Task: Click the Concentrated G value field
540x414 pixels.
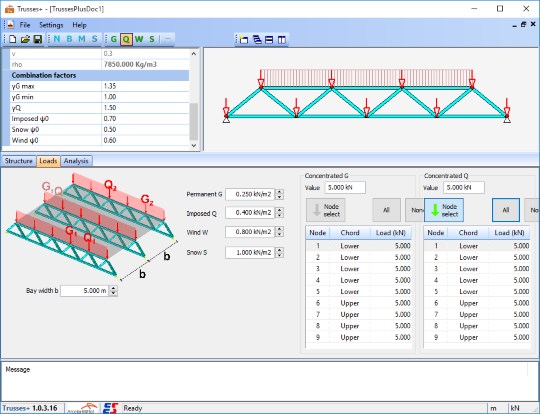Action: click(x=345, y=188)
